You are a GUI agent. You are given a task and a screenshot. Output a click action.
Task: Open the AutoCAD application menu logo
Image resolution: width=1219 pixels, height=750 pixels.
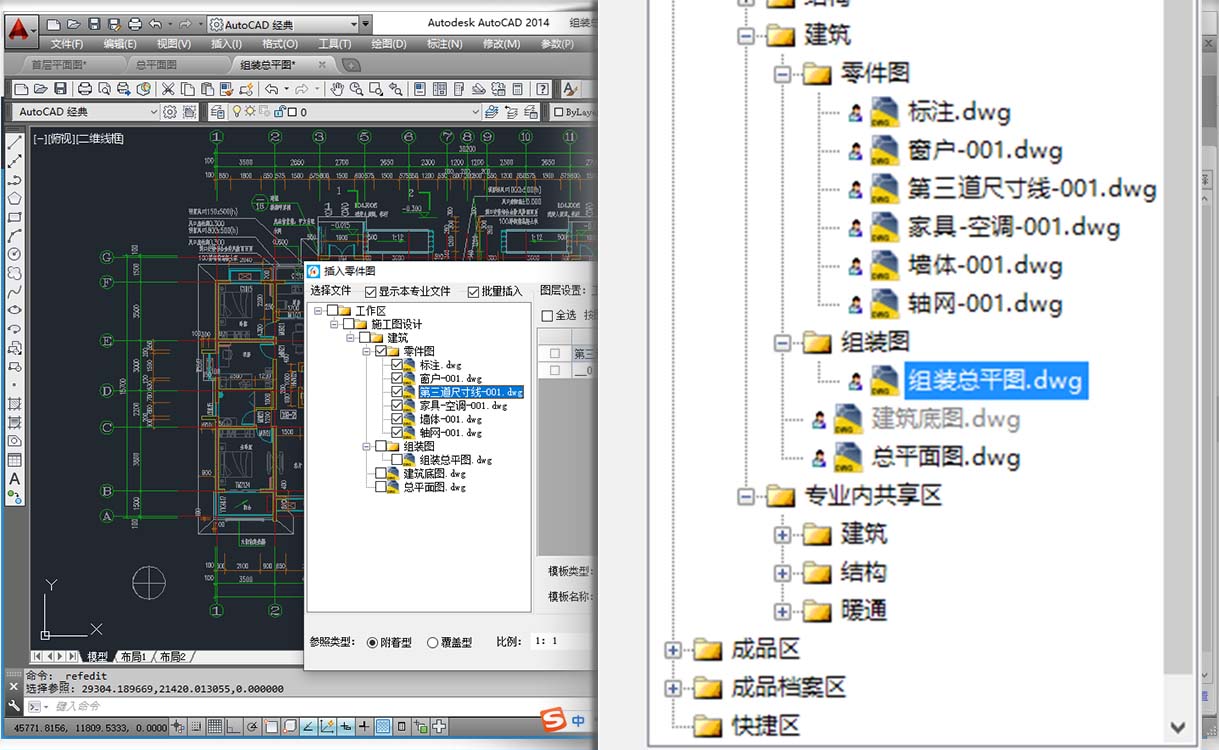pos(18,30)
